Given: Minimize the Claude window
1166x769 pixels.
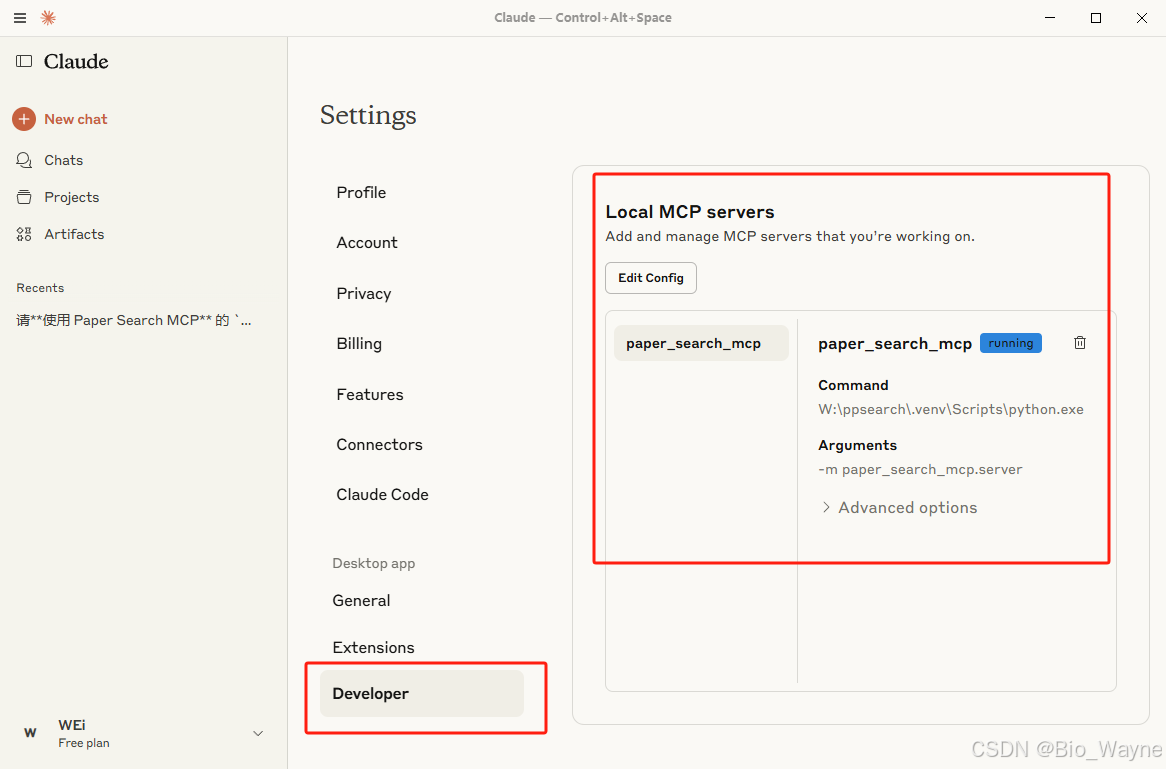Looking at the screenshot, I should [x=1050, y=18].
